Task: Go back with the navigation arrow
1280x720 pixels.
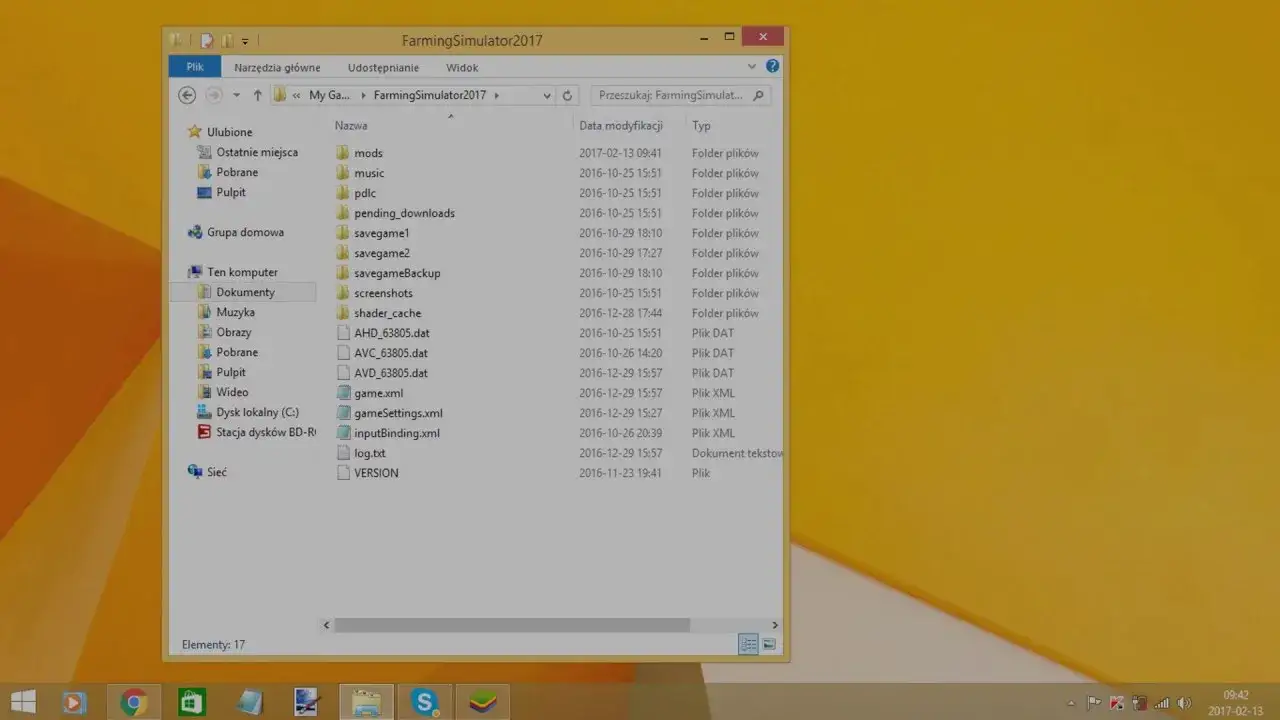Action: click(x=187, y=94)
